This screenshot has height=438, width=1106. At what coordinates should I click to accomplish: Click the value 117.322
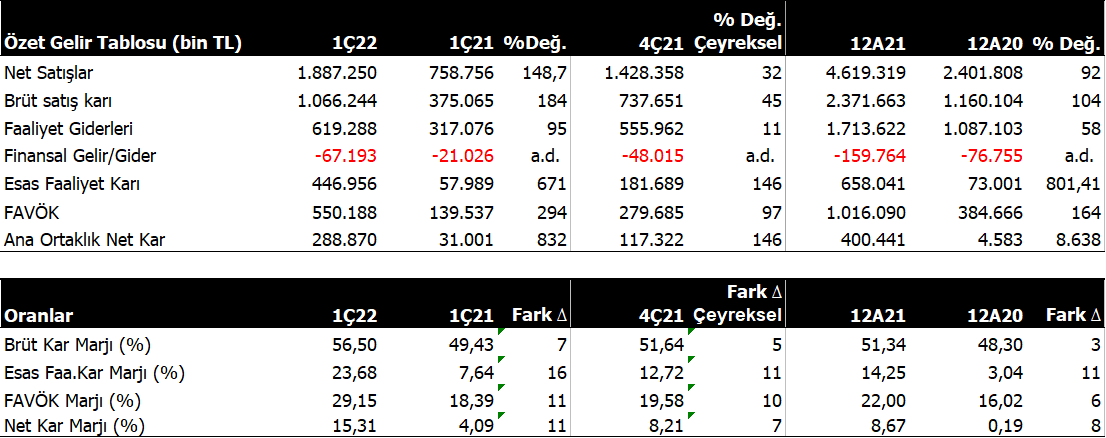(x=650, y=240)
